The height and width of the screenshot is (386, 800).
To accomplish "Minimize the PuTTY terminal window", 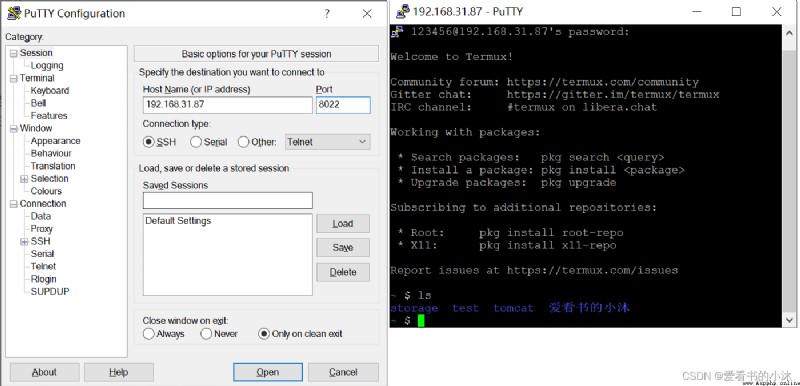I will (696, 11).
